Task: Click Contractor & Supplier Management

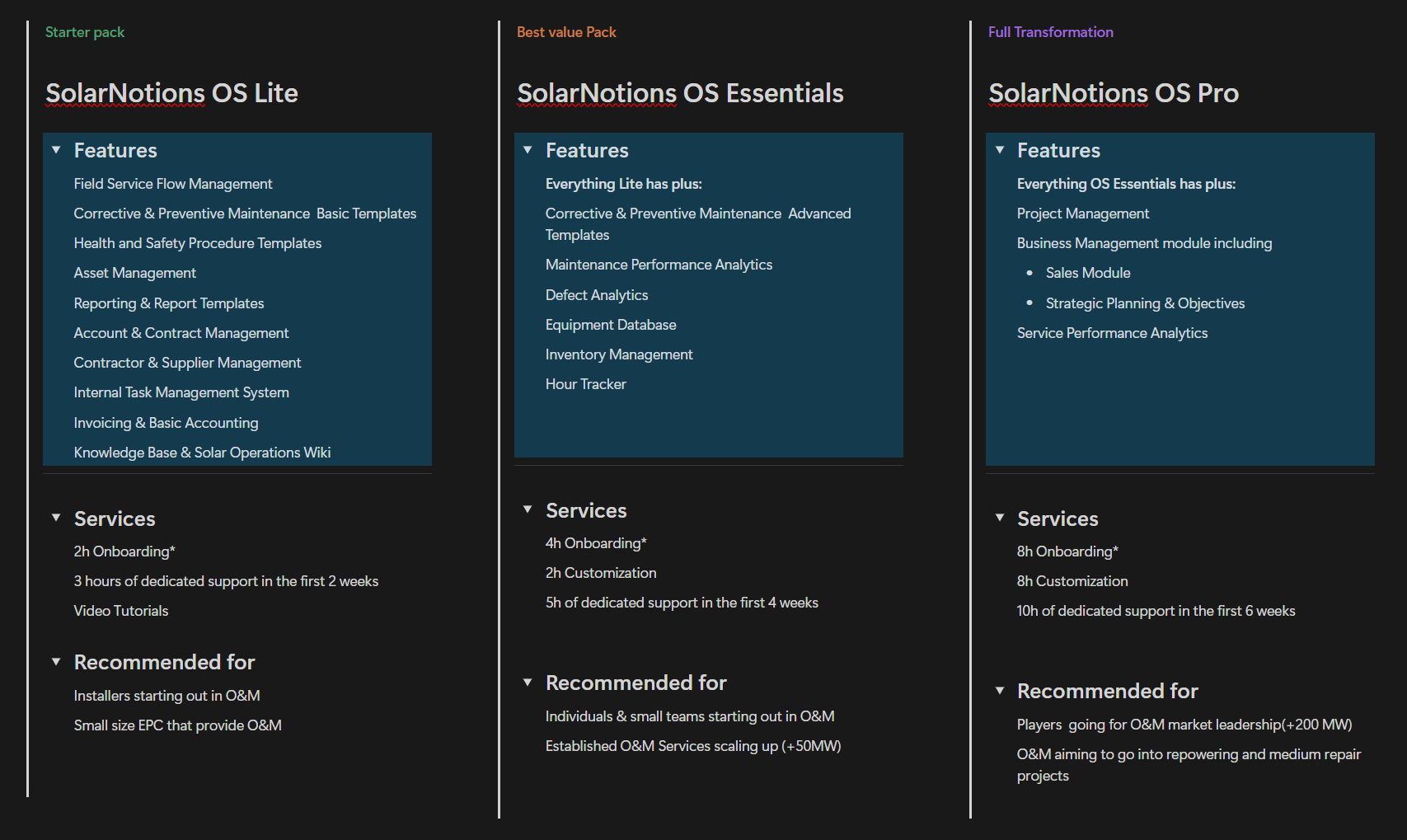Action: coord(187,363)
